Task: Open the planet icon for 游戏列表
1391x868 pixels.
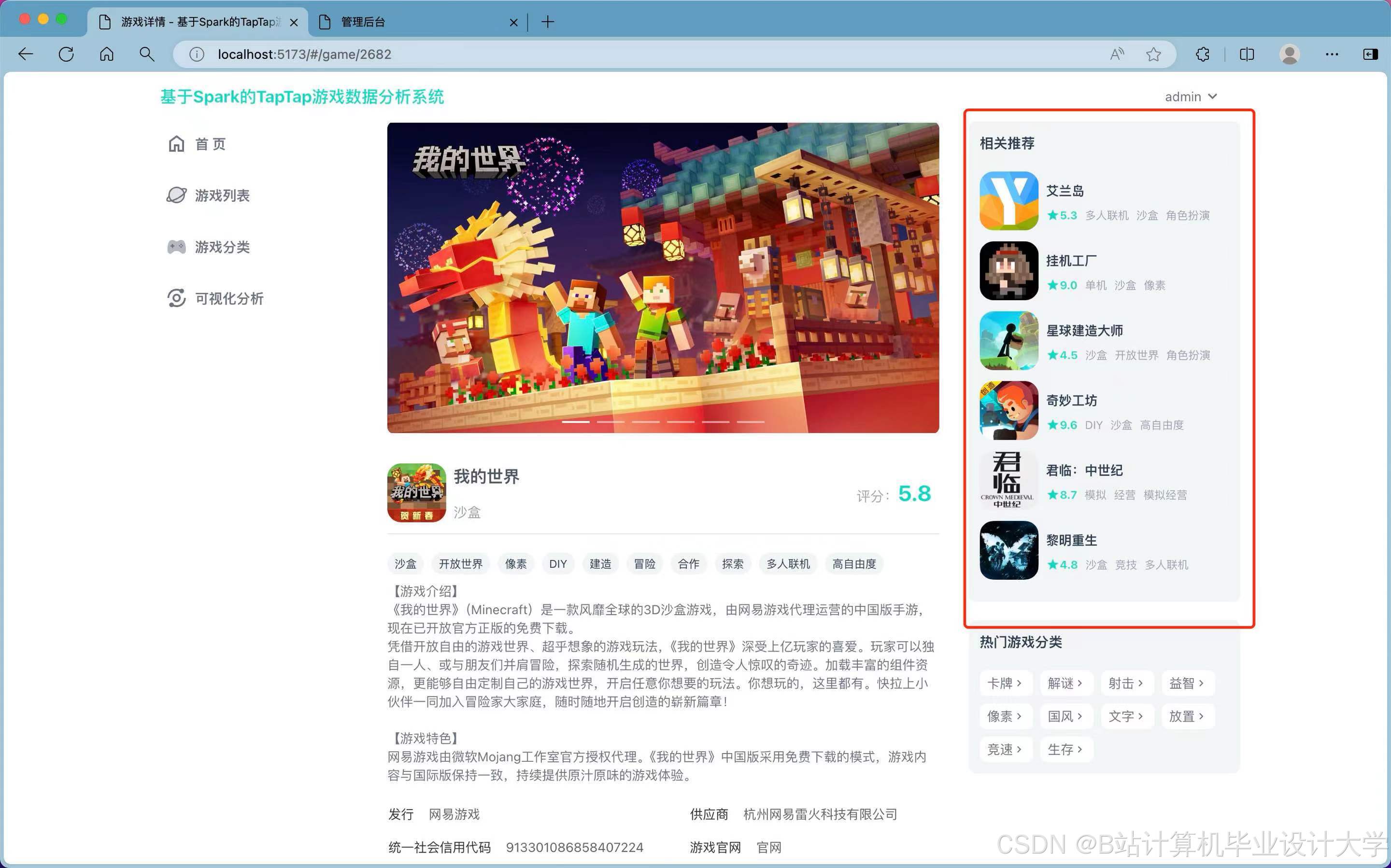Action: pyautogui.click(x=176, y=195)
